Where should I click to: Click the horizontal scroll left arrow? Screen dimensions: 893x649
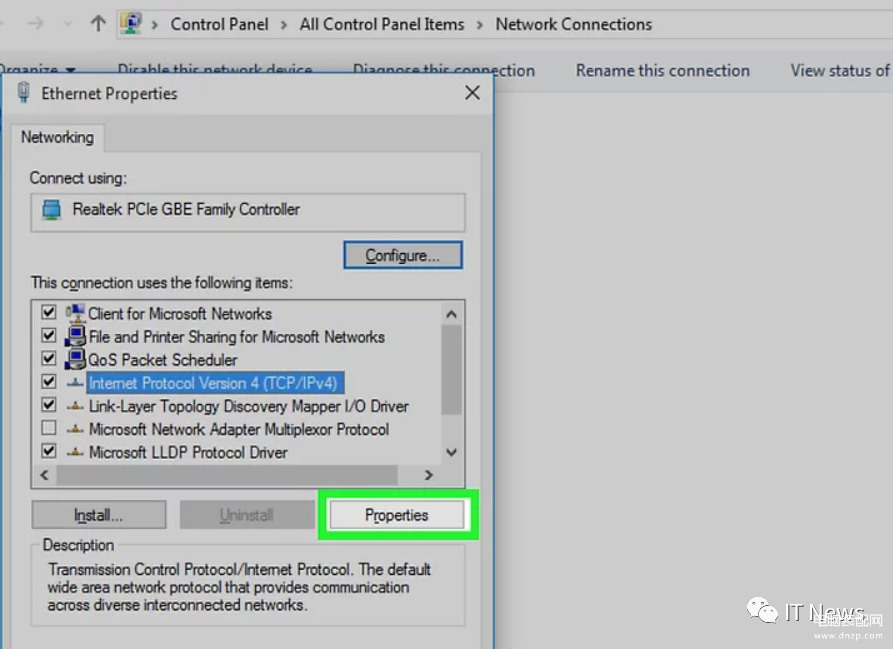click(44, 475)
